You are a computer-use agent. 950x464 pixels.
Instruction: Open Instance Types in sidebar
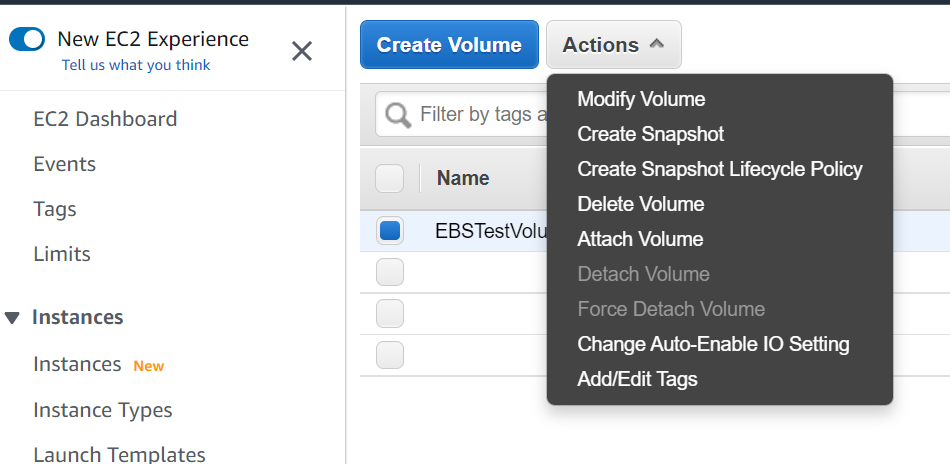click(x=103, y=410)
